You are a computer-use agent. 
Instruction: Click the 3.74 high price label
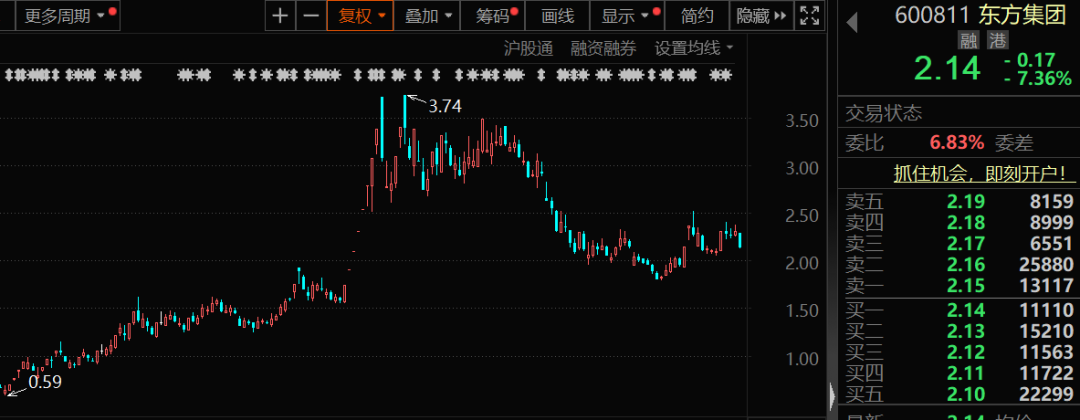click(x=445, y=106)
